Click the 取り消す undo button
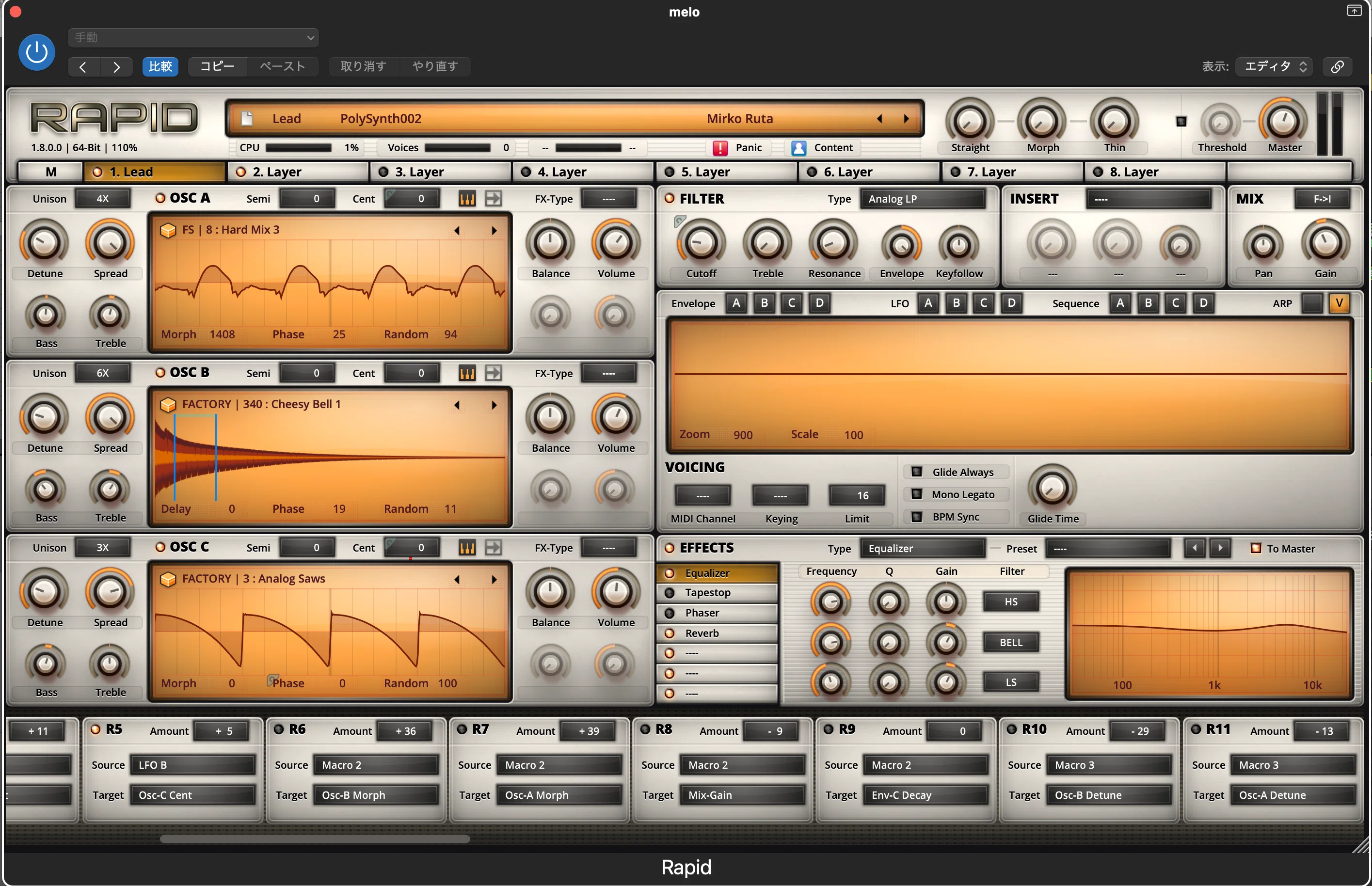This screenshot has height=886, width=1372. [x=363, y=67]
